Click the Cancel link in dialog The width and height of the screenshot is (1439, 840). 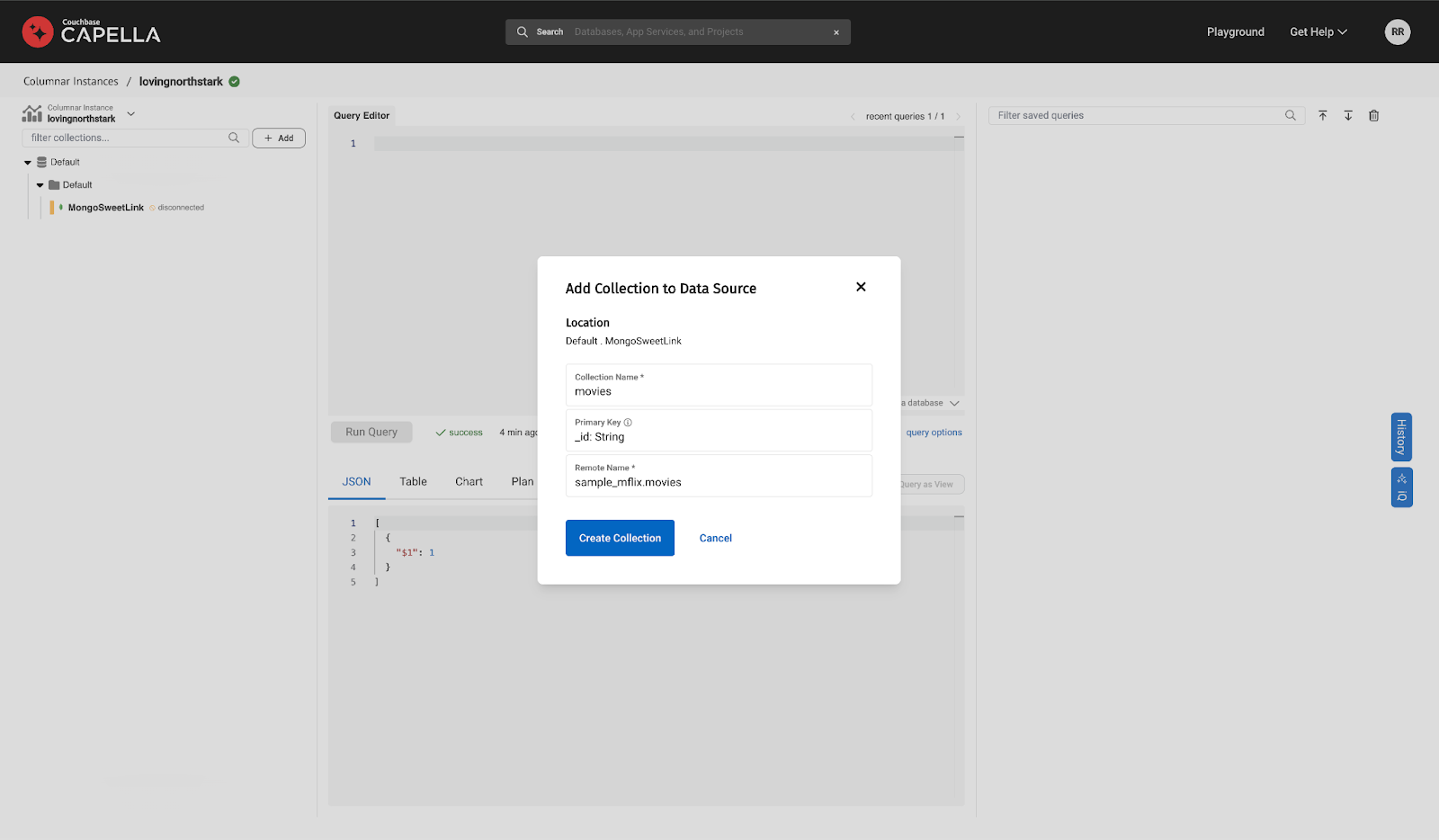coord(715,538)
